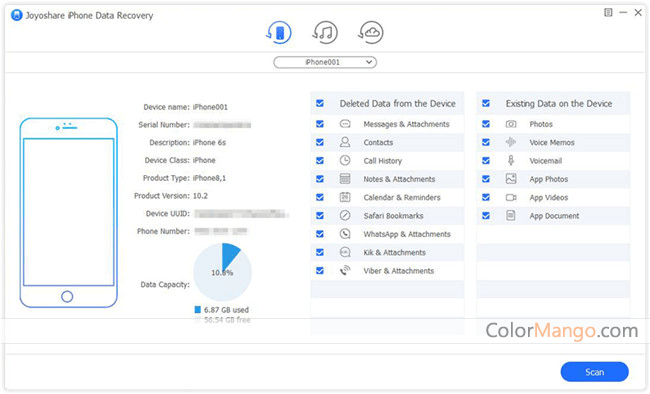Toggle Deleted Data from the Device checkbox

point(320,103)
